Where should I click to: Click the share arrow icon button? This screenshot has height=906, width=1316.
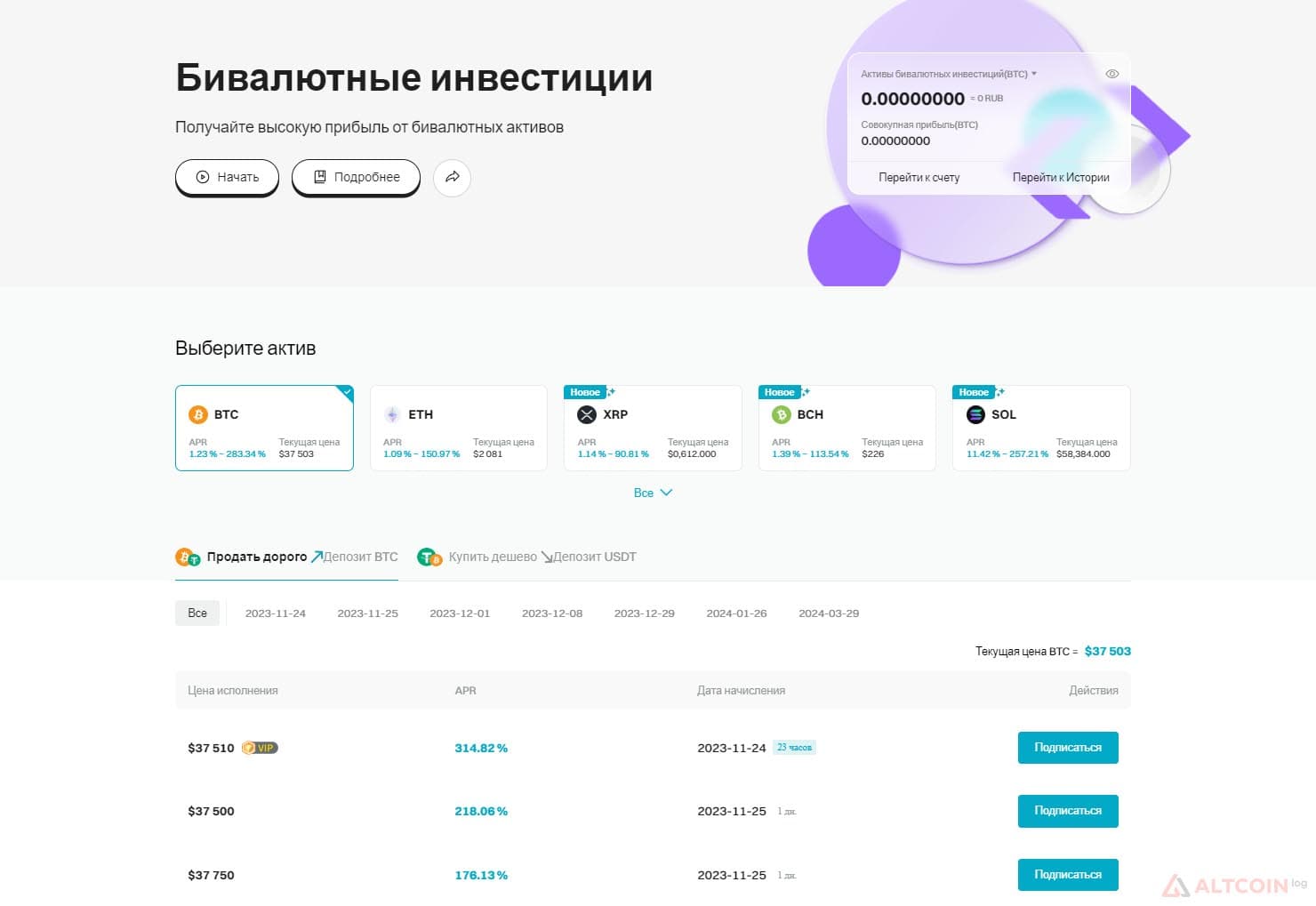point(452,177)
